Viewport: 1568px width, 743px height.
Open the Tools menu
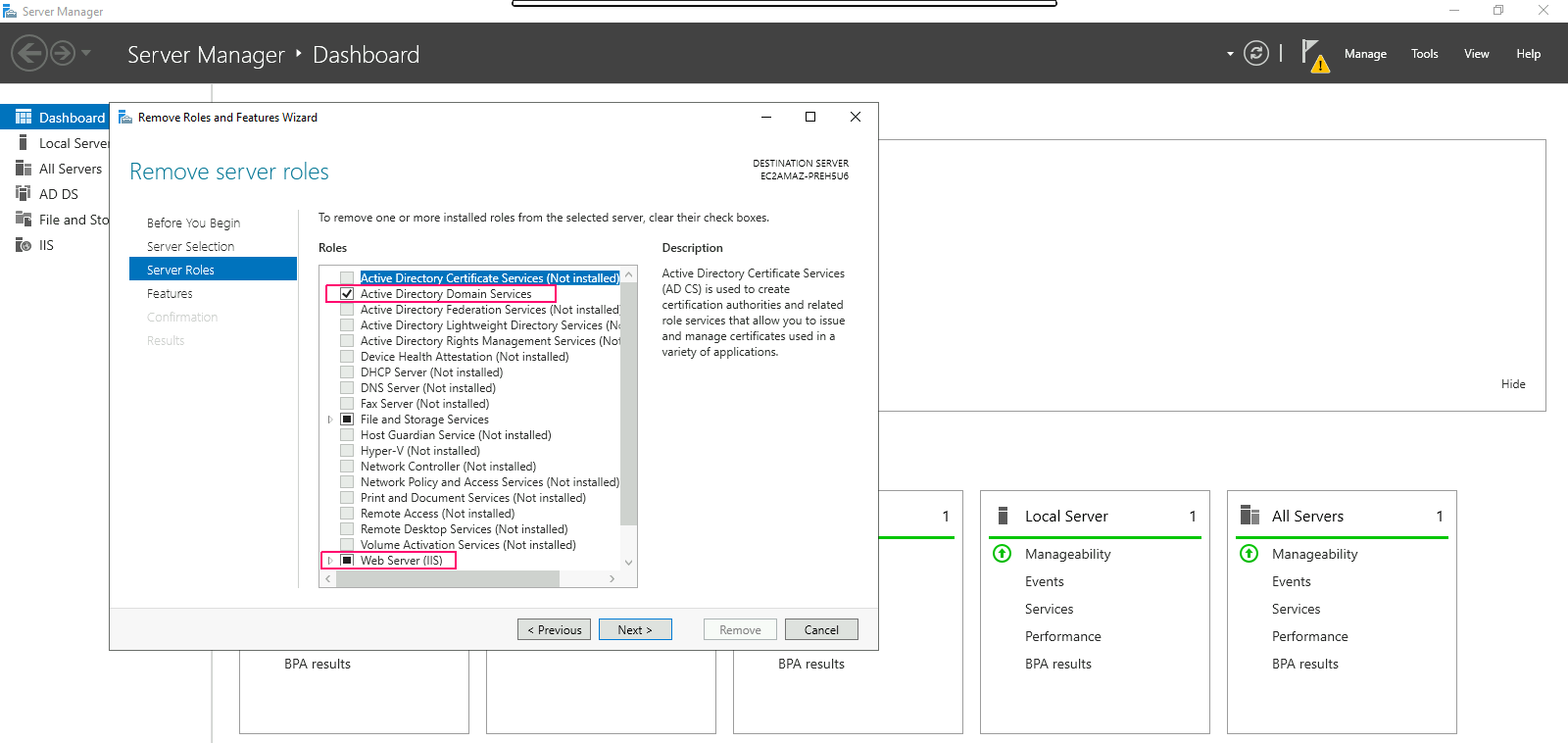1424,54
